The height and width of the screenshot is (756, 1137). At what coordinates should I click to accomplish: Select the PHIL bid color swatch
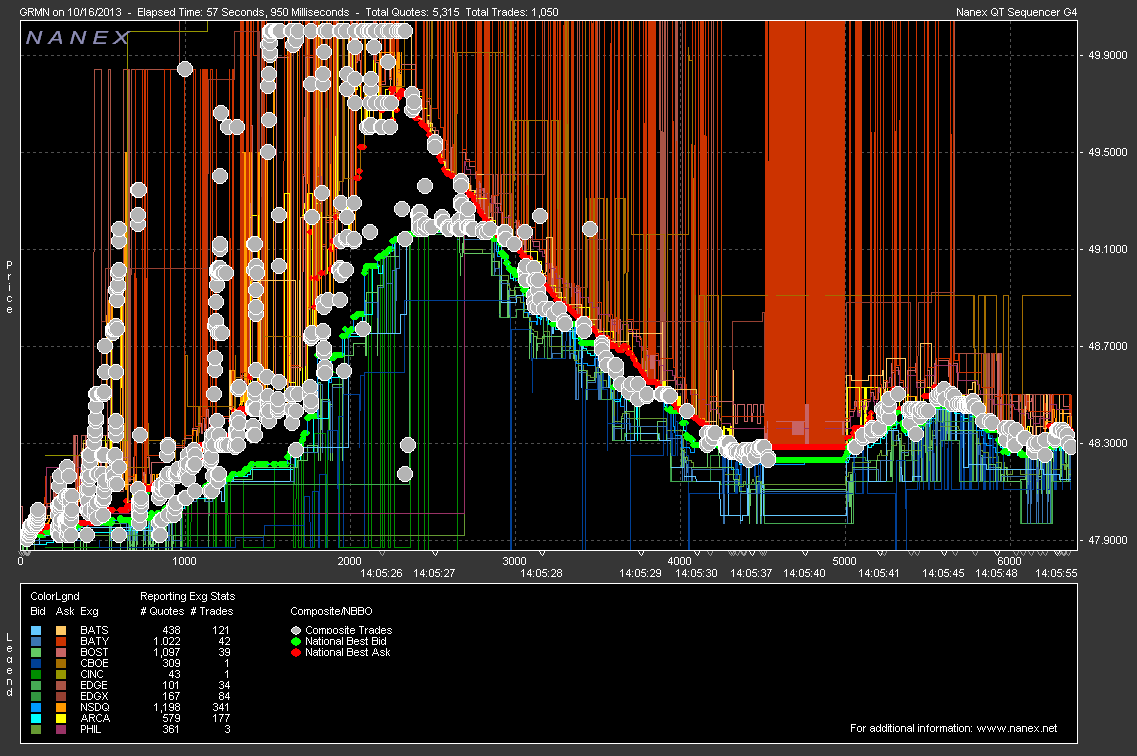tap(37, 729)
